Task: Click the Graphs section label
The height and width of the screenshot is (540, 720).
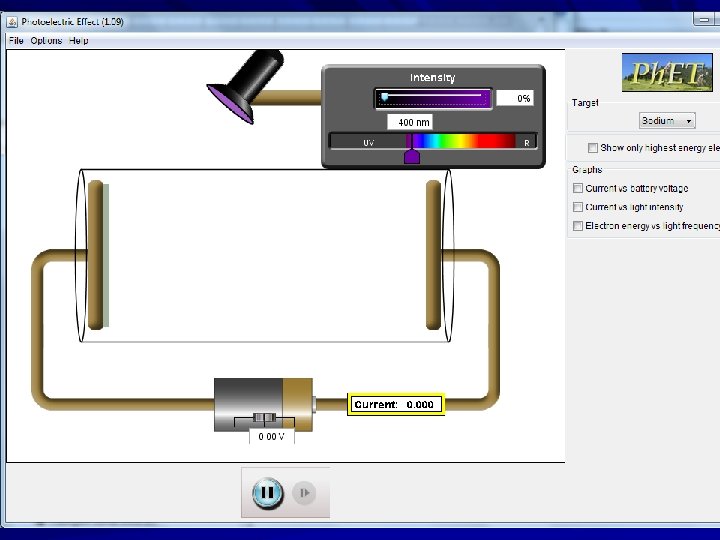Action: (x=587, y=170)
